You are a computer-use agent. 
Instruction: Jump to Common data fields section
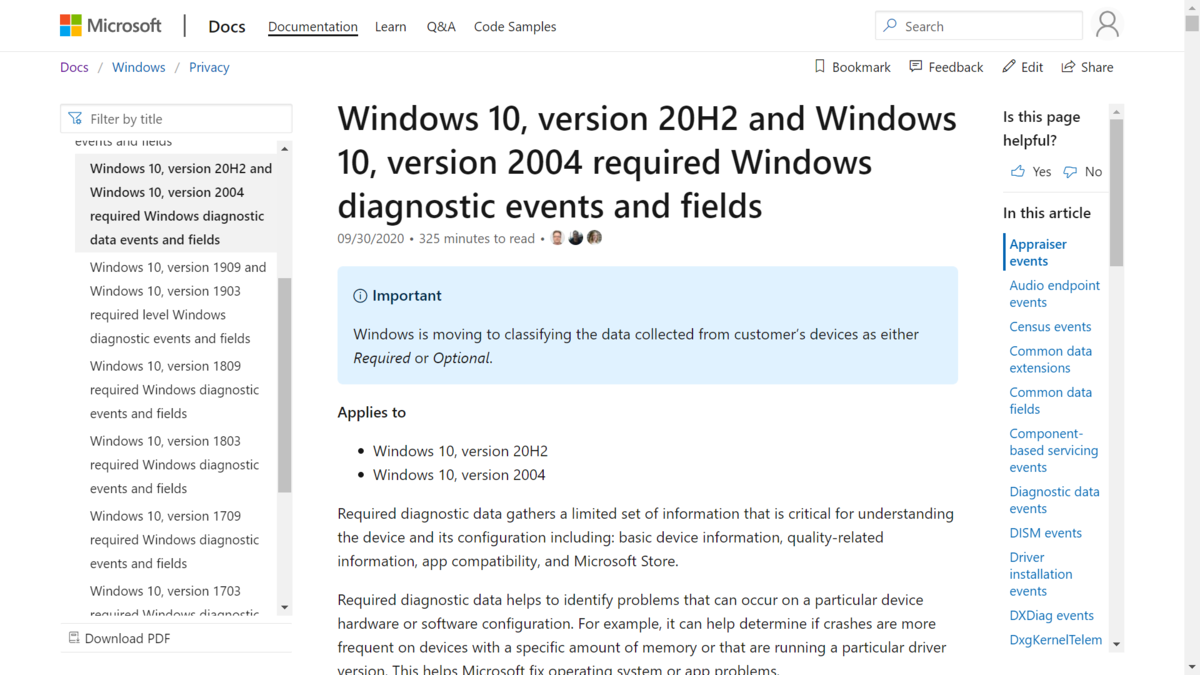click(x=1050, y=401)
